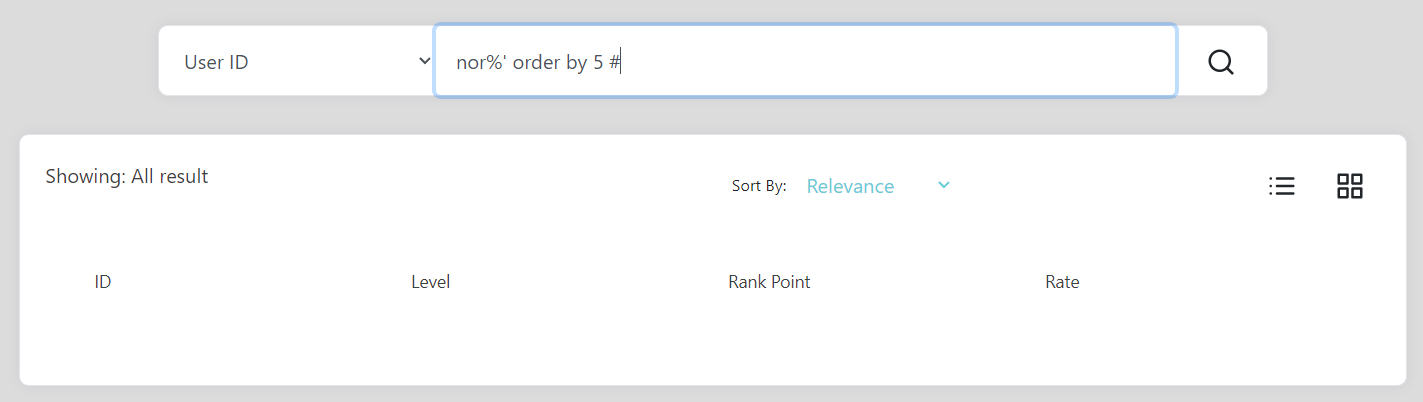Click the Level column header
1423x402 pixels.
(431, 282)
